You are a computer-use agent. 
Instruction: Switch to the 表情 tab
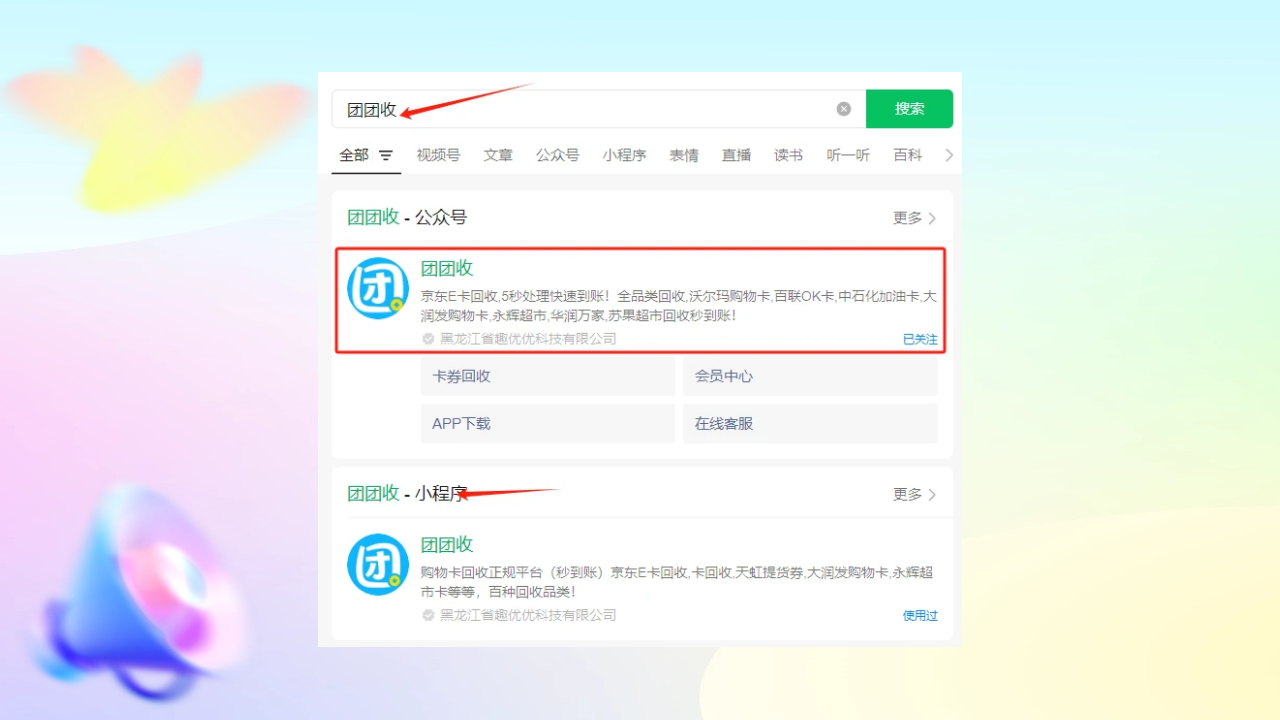[x=684, y=155]
